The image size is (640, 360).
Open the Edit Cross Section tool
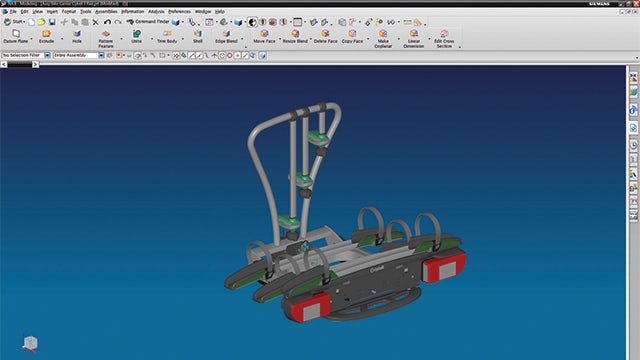(444, 39)
